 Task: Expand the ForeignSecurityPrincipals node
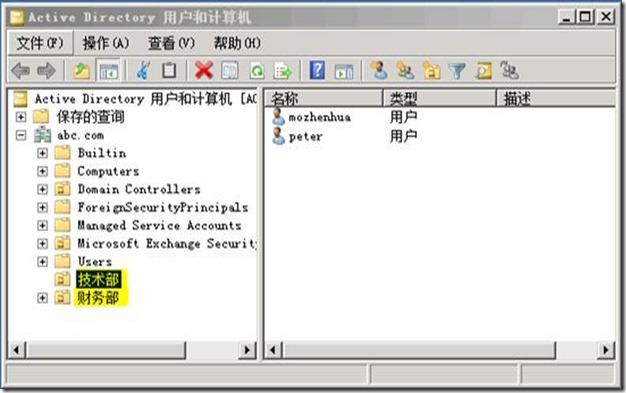point(42,208)
